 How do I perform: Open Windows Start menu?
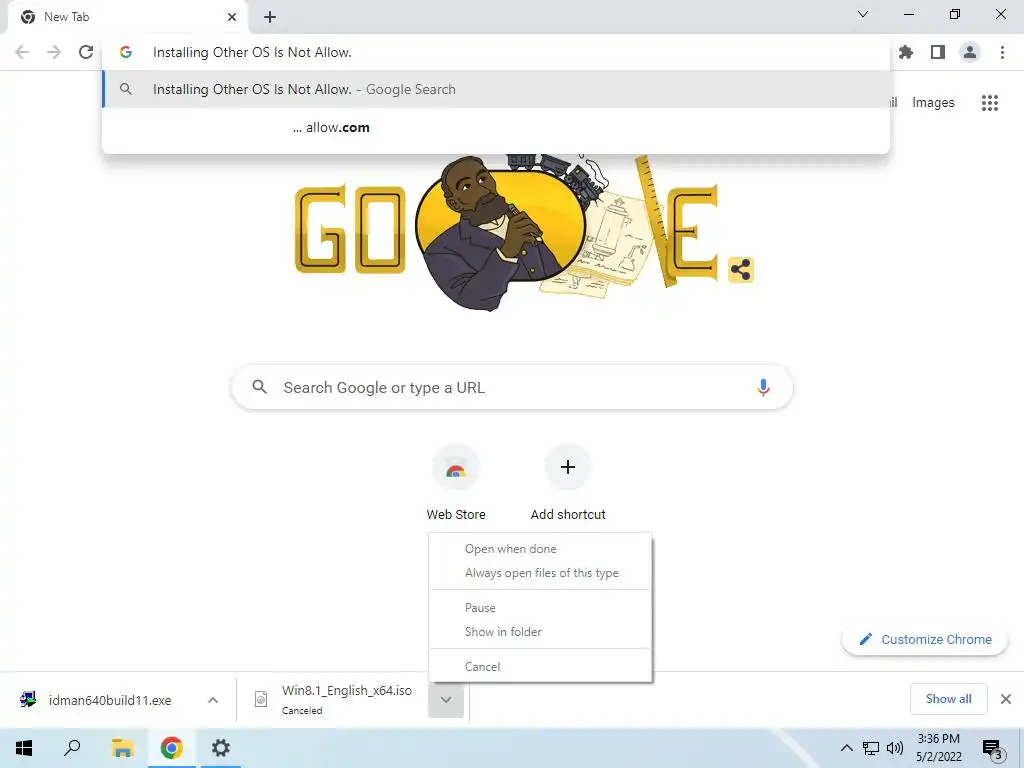point(24,748)
